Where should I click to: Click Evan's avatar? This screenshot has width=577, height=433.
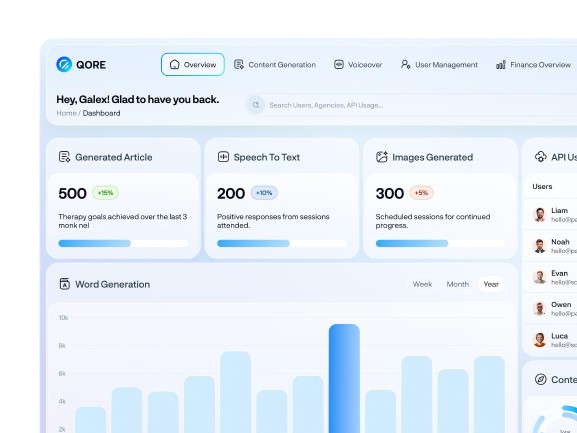(x=540, y=277)
